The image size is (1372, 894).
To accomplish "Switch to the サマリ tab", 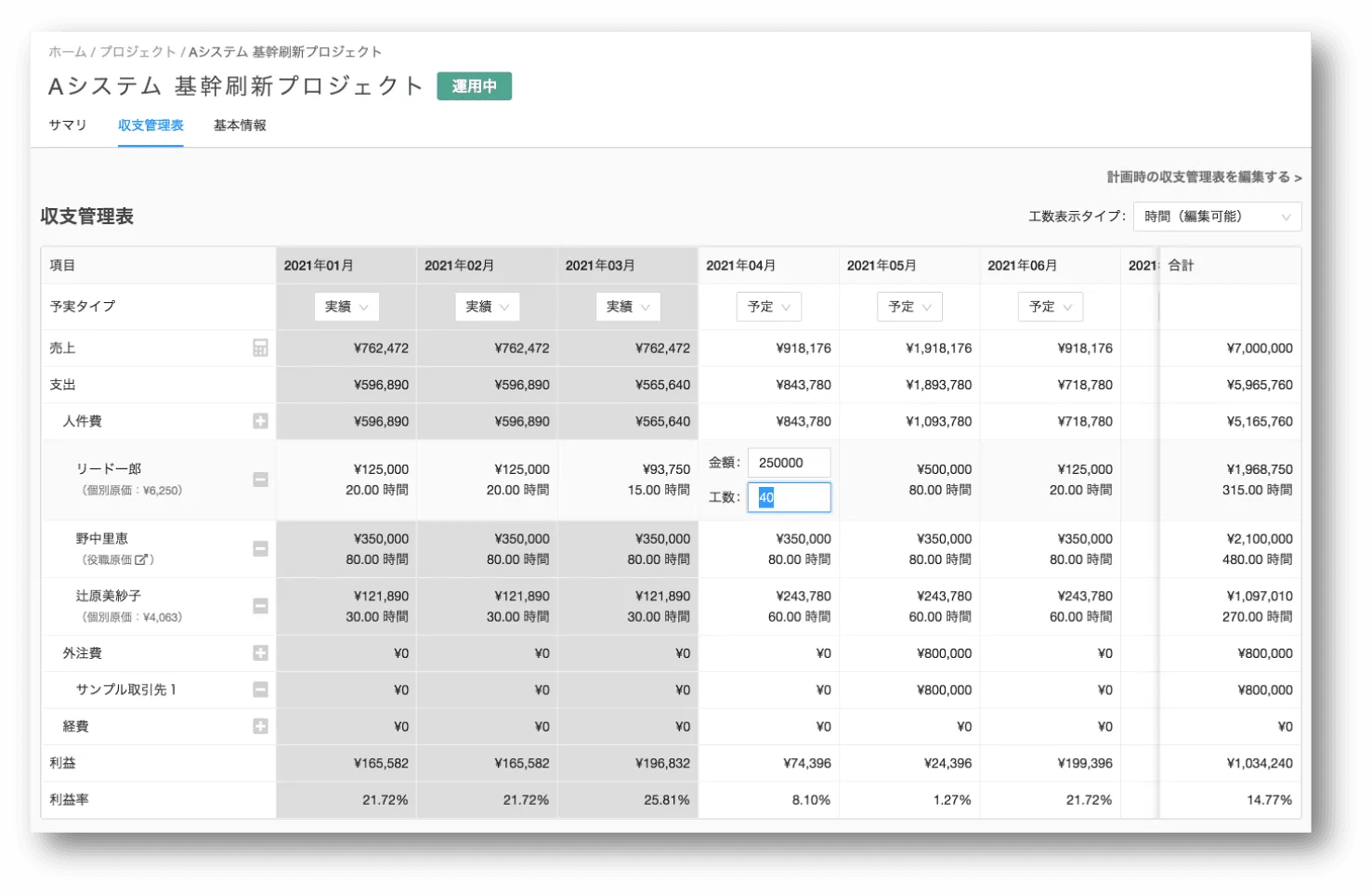I will [x=68, y=125].
